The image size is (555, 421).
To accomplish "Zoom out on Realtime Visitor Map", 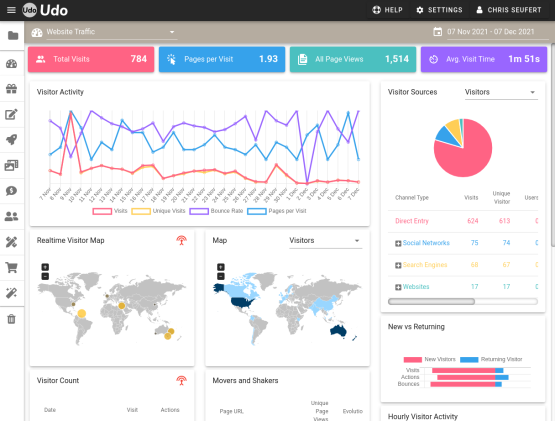I will pos(45,276).
